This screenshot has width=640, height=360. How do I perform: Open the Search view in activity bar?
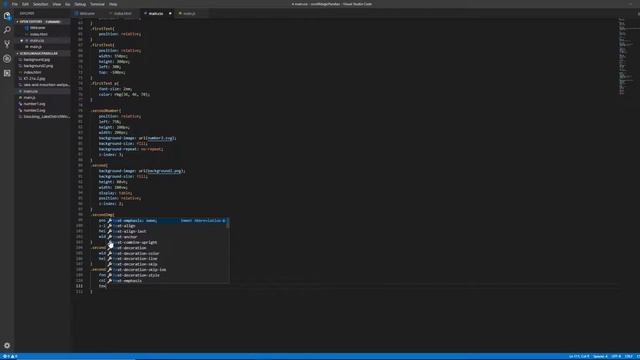(x=7, y=30)
